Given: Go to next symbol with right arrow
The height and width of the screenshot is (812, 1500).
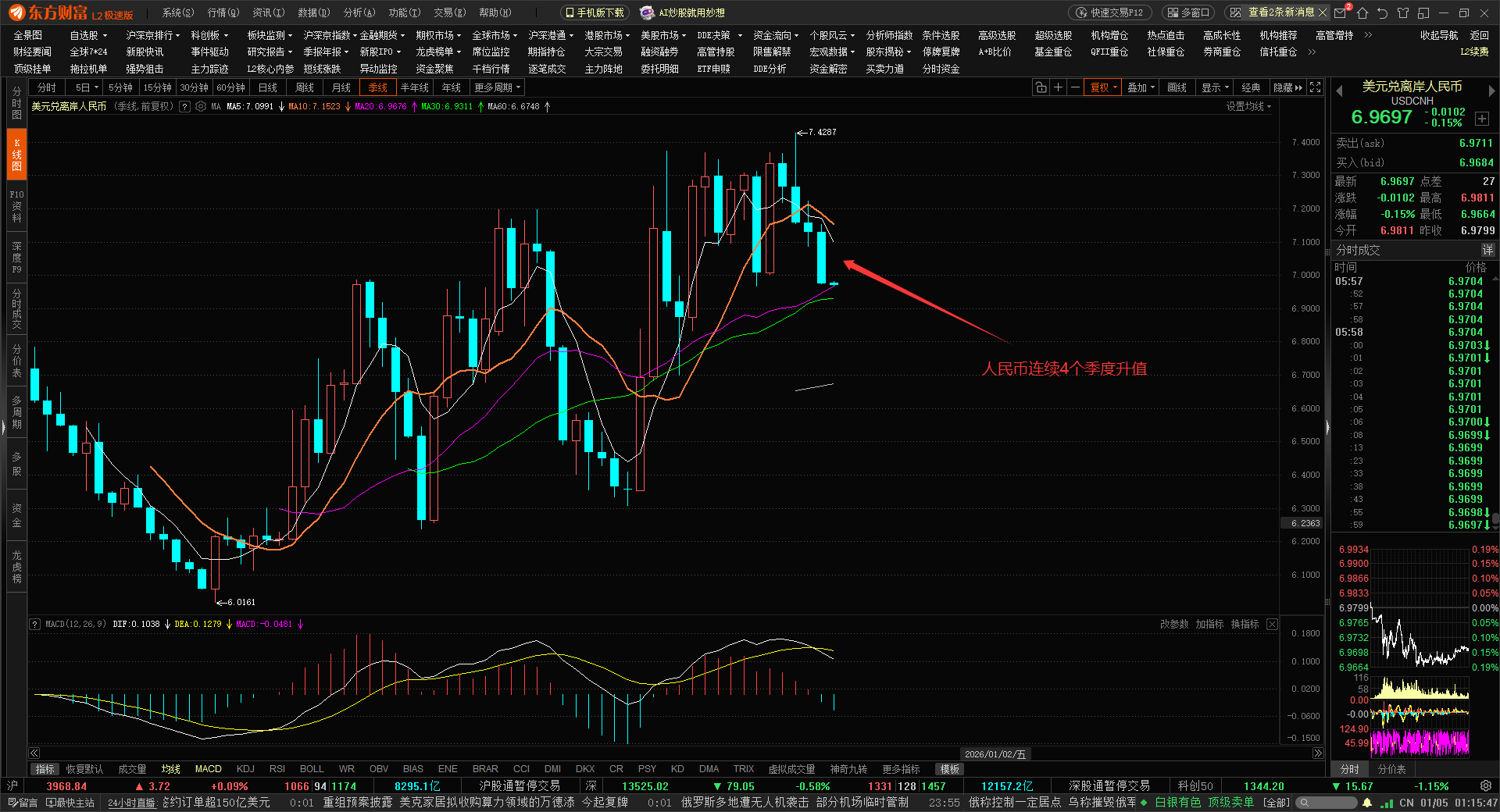Looking at the screenshot, I should pos(1491,91).
